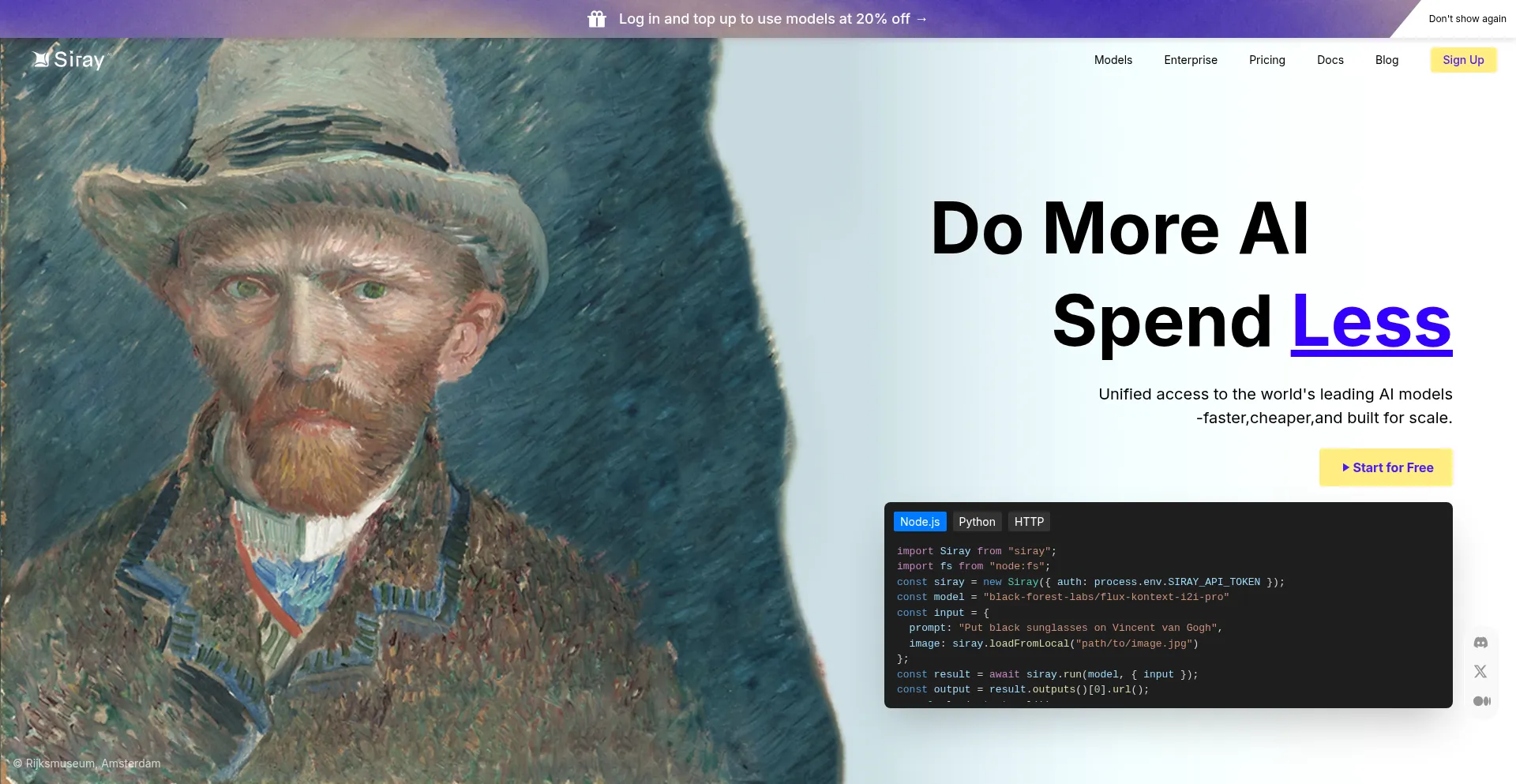Click the code line importing Siray from "siray"
This screenshot has height=784, width=1516.
point(976,551)
